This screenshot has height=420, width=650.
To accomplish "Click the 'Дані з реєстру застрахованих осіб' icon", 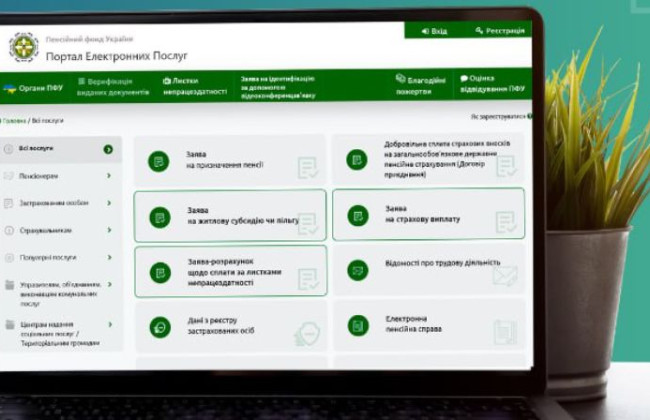I will (x=158, y=327).
